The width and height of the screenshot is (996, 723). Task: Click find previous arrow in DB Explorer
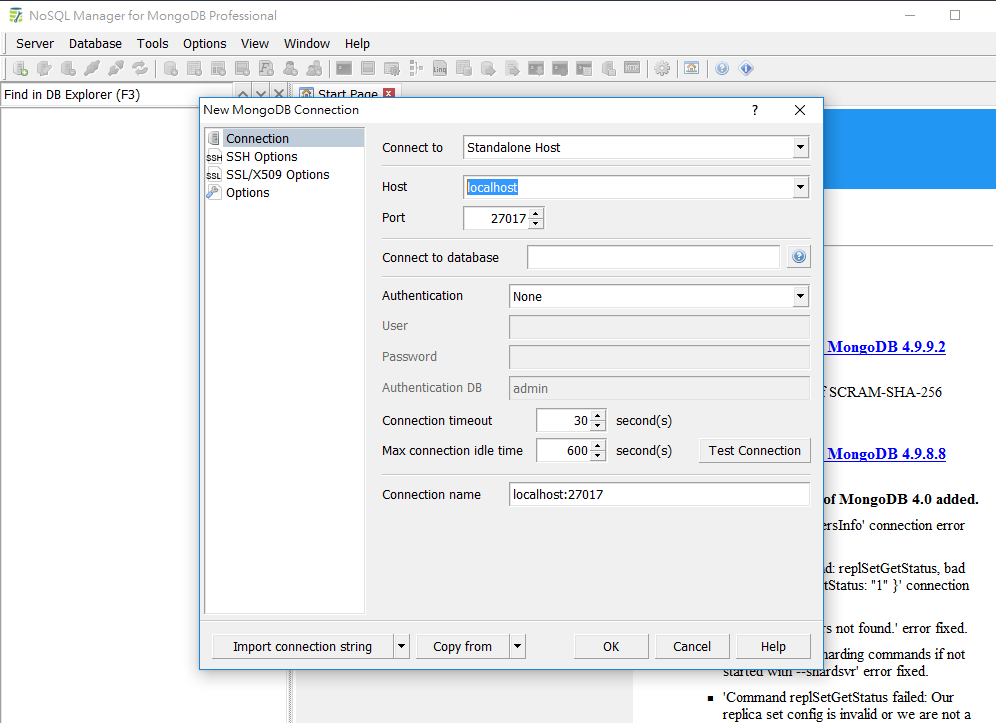tap(243, 94)
